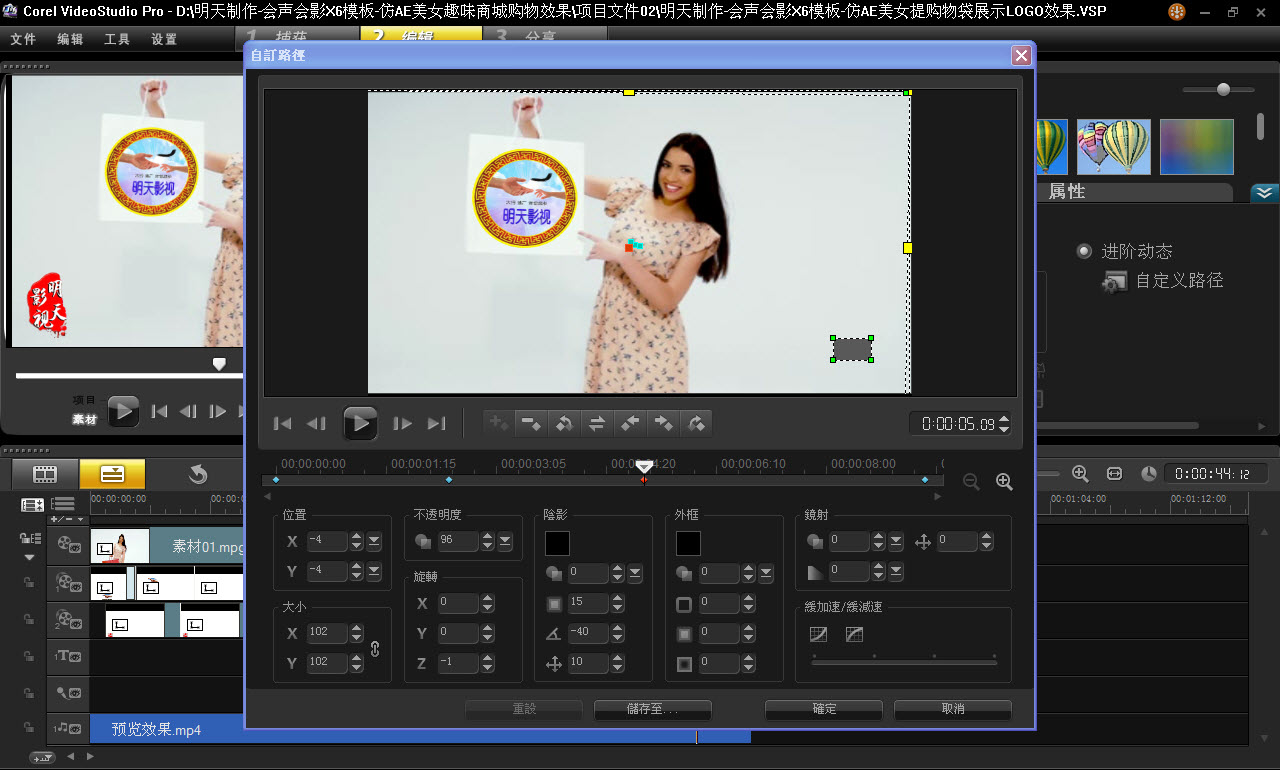1280x770 pixels.
Task: Select the 进阶动态 radio button
Action: (1084, 251)
